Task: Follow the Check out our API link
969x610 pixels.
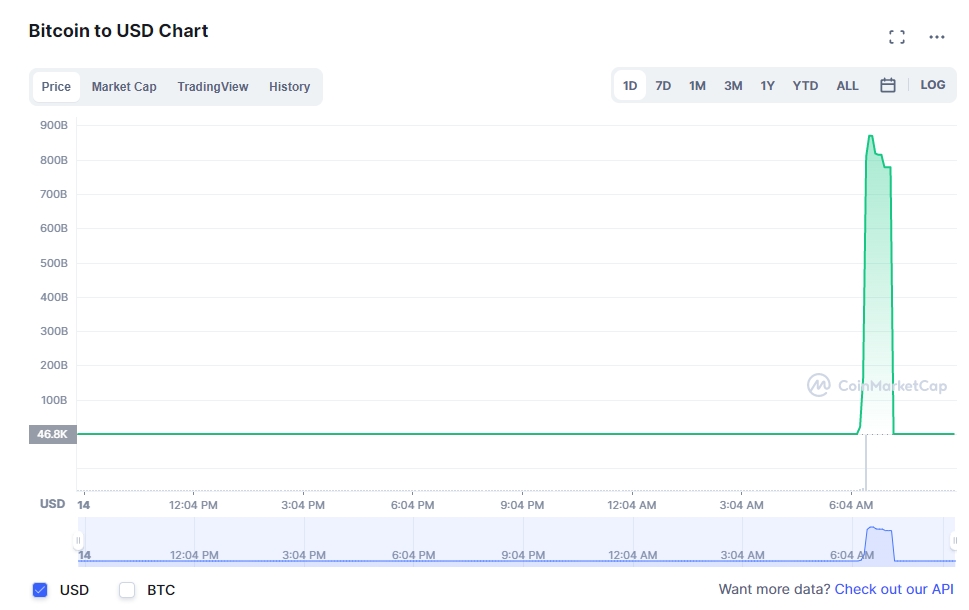Action: 894,589
